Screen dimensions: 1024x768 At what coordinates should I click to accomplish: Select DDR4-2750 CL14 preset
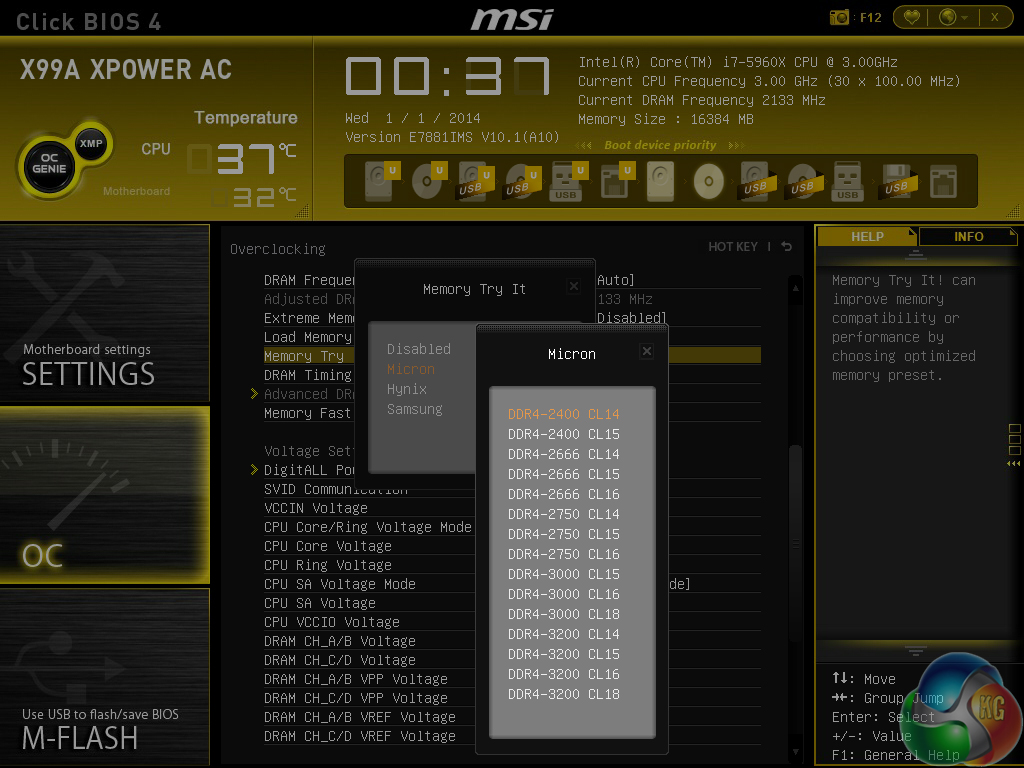click(564, 514)
